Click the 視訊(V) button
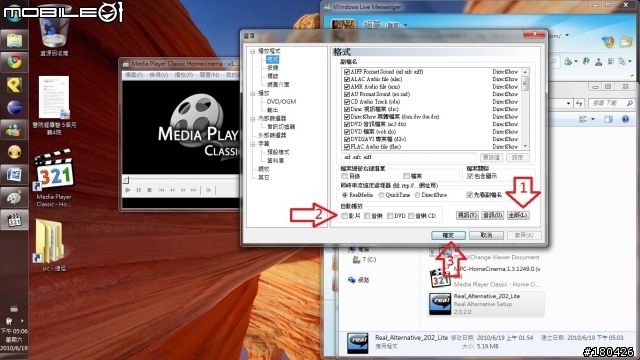 pyautogui.click(x=467, y=215)
